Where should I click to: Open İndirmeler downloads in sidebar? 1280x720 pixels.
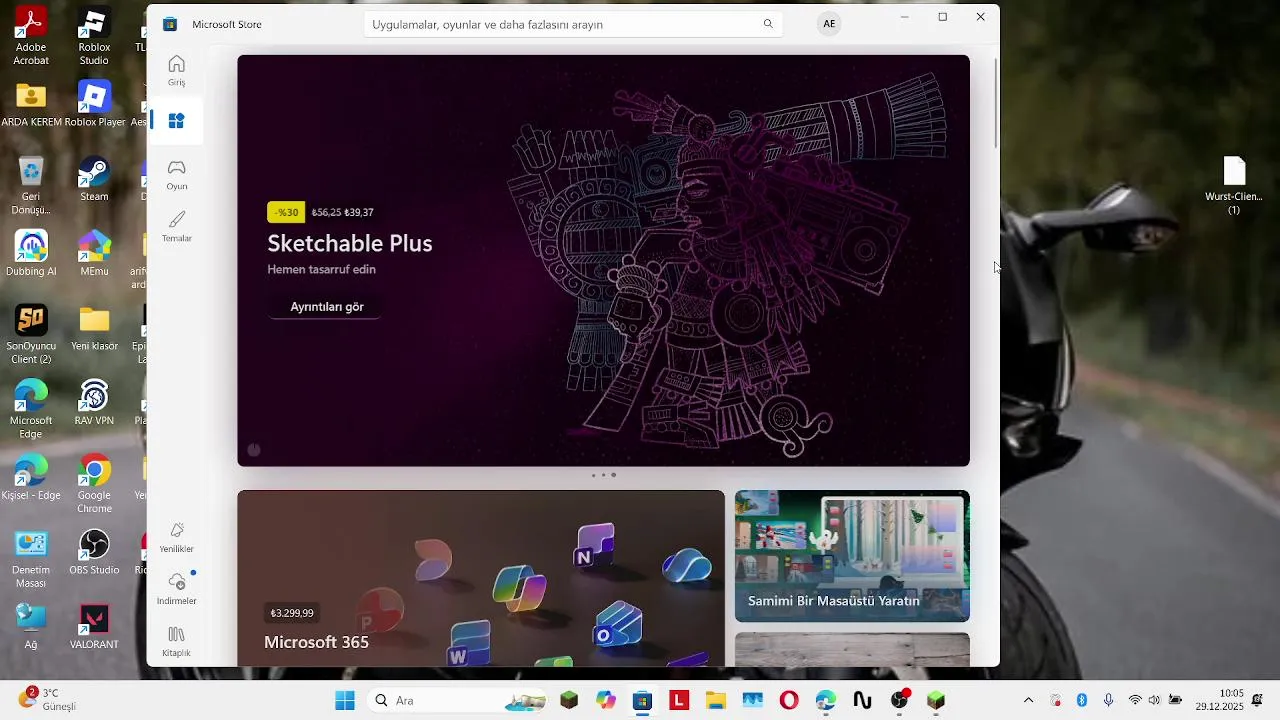pos(176,589)
